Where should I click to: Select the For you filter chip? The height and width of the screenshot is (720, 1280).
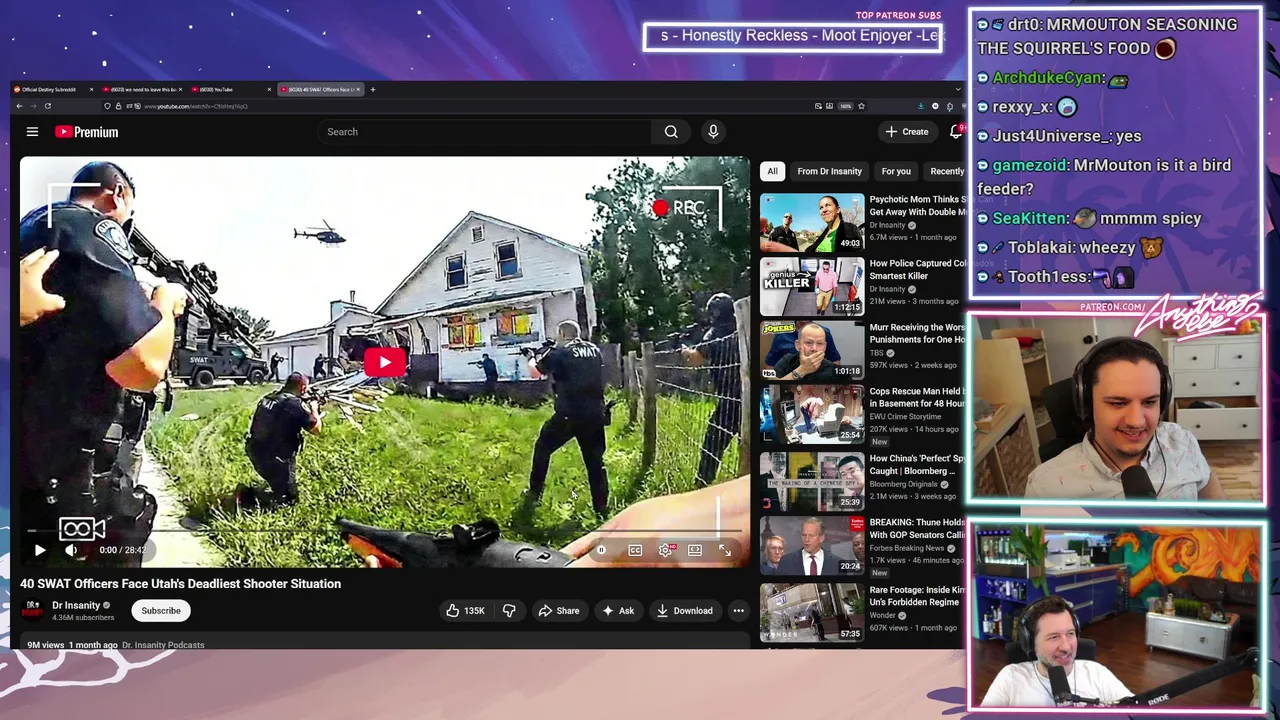(x=896, y=171)
